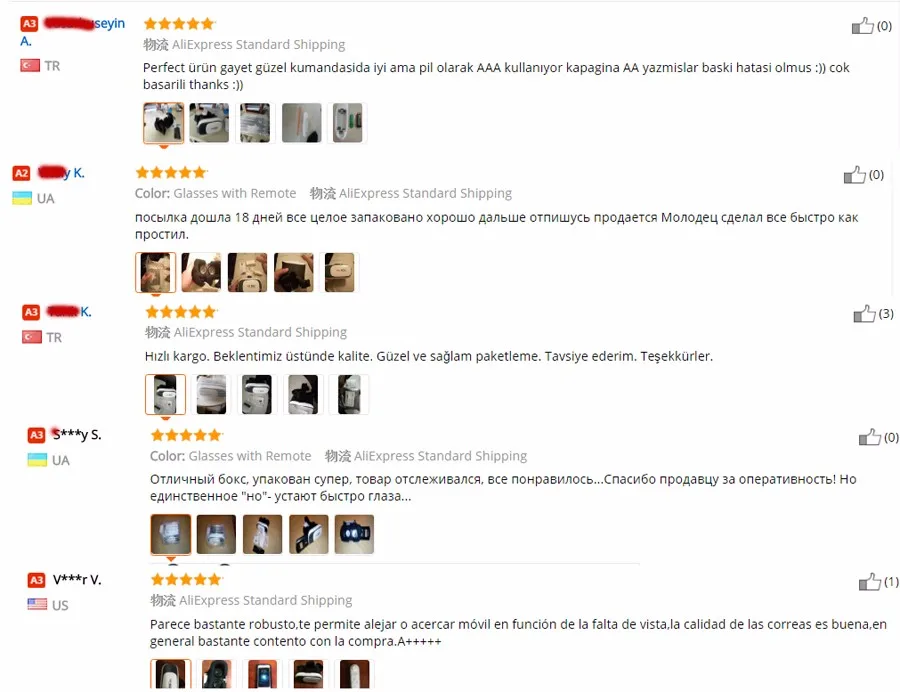Open third photo in 'Hızlı kargo' review
The height and width of the screenshot is (692, 900).
point(257,394)
